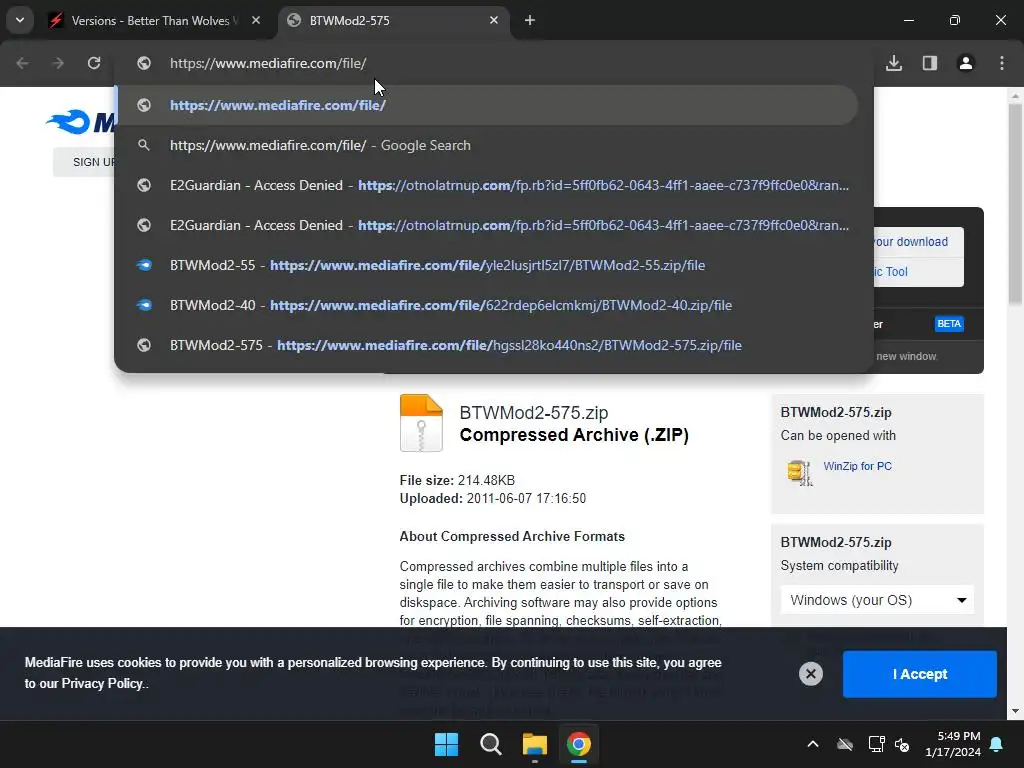Open the Chrome downloads icon
Screen dimensions: 1024x768
coord(894,63)
